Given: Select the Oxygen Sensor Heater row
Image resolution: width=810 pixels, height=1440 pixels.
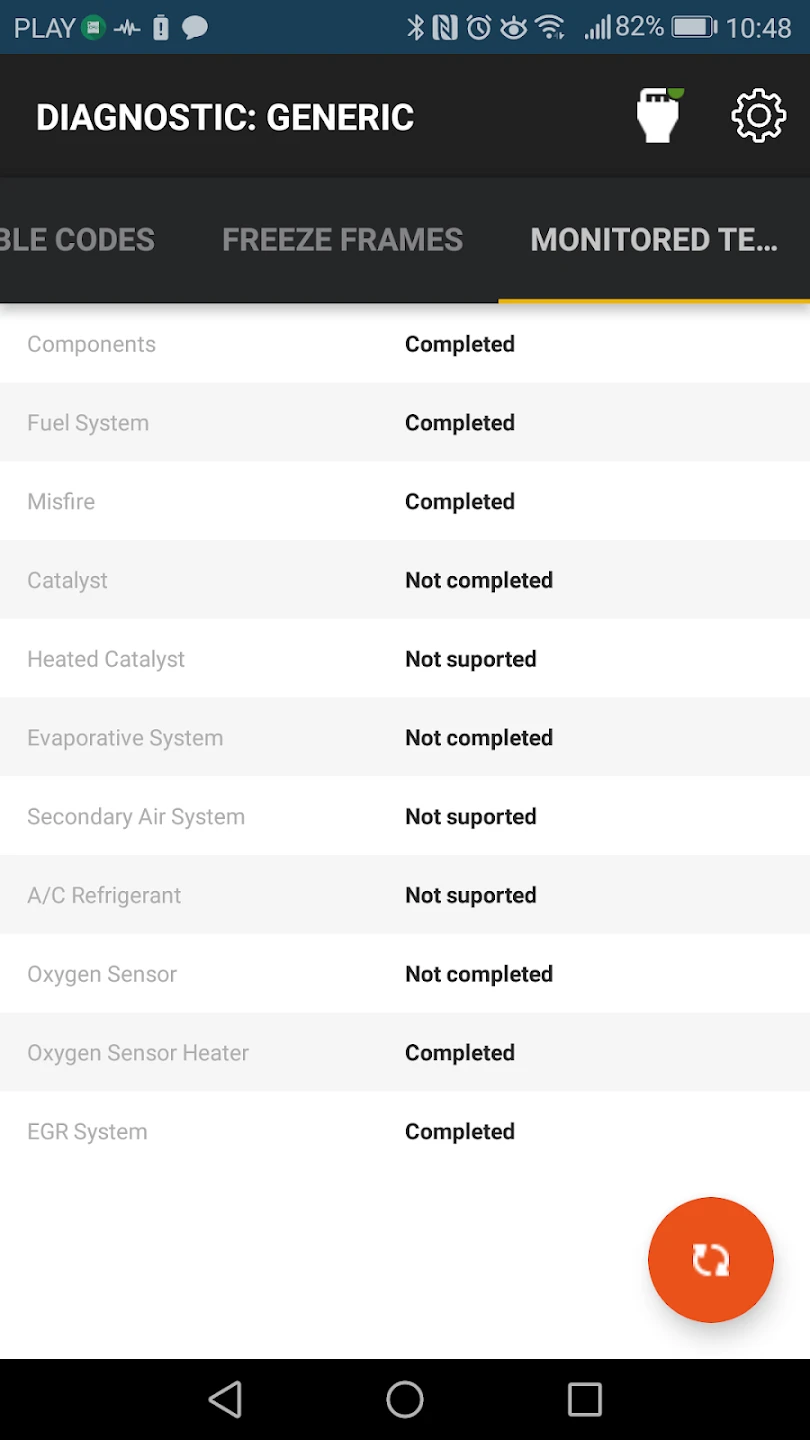Looking at the screenshot, I should pyautogui.click(x=405, y=1053).
